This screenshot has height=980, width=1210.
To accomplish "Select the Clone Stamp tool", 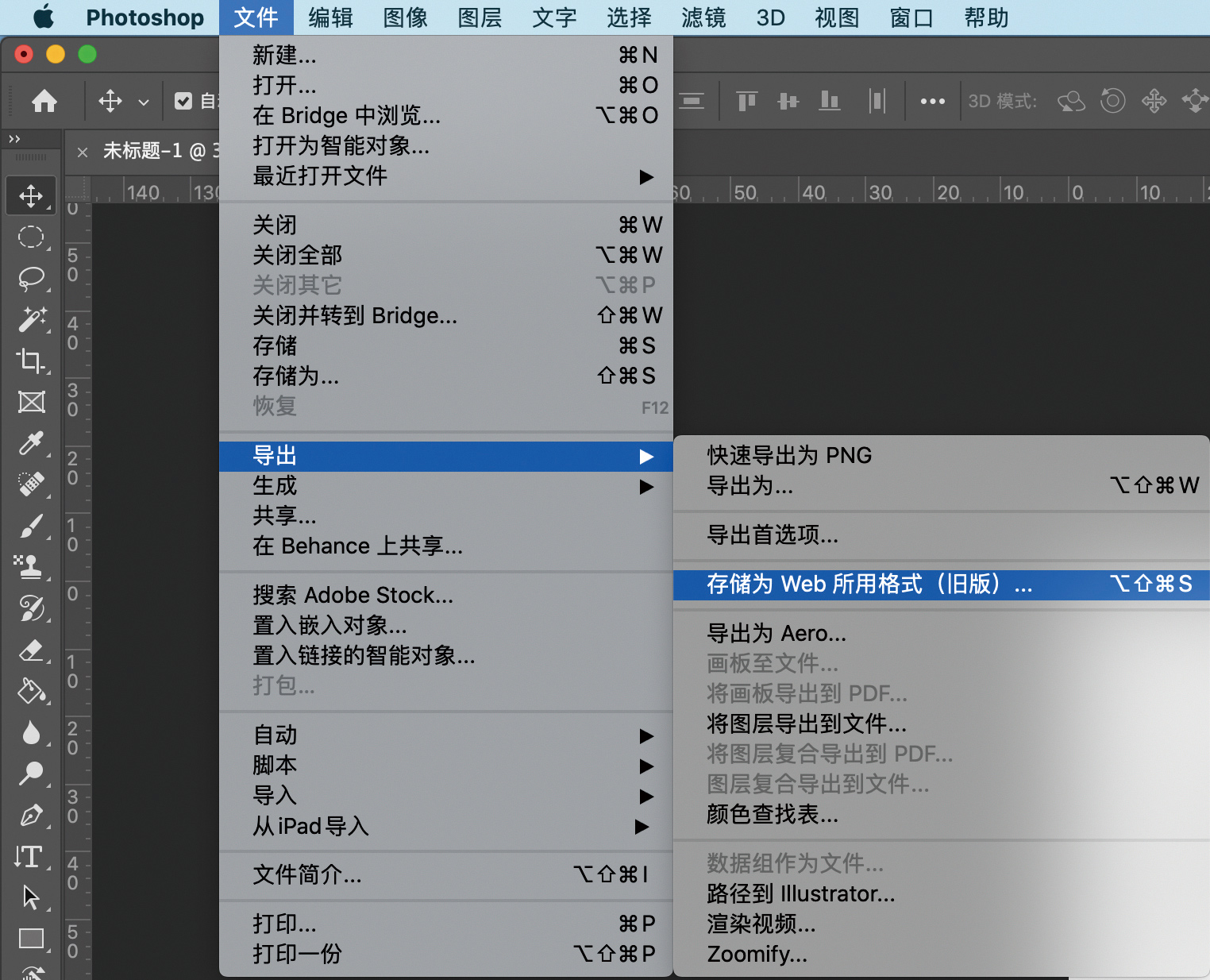I will click(x=31, y=567).
